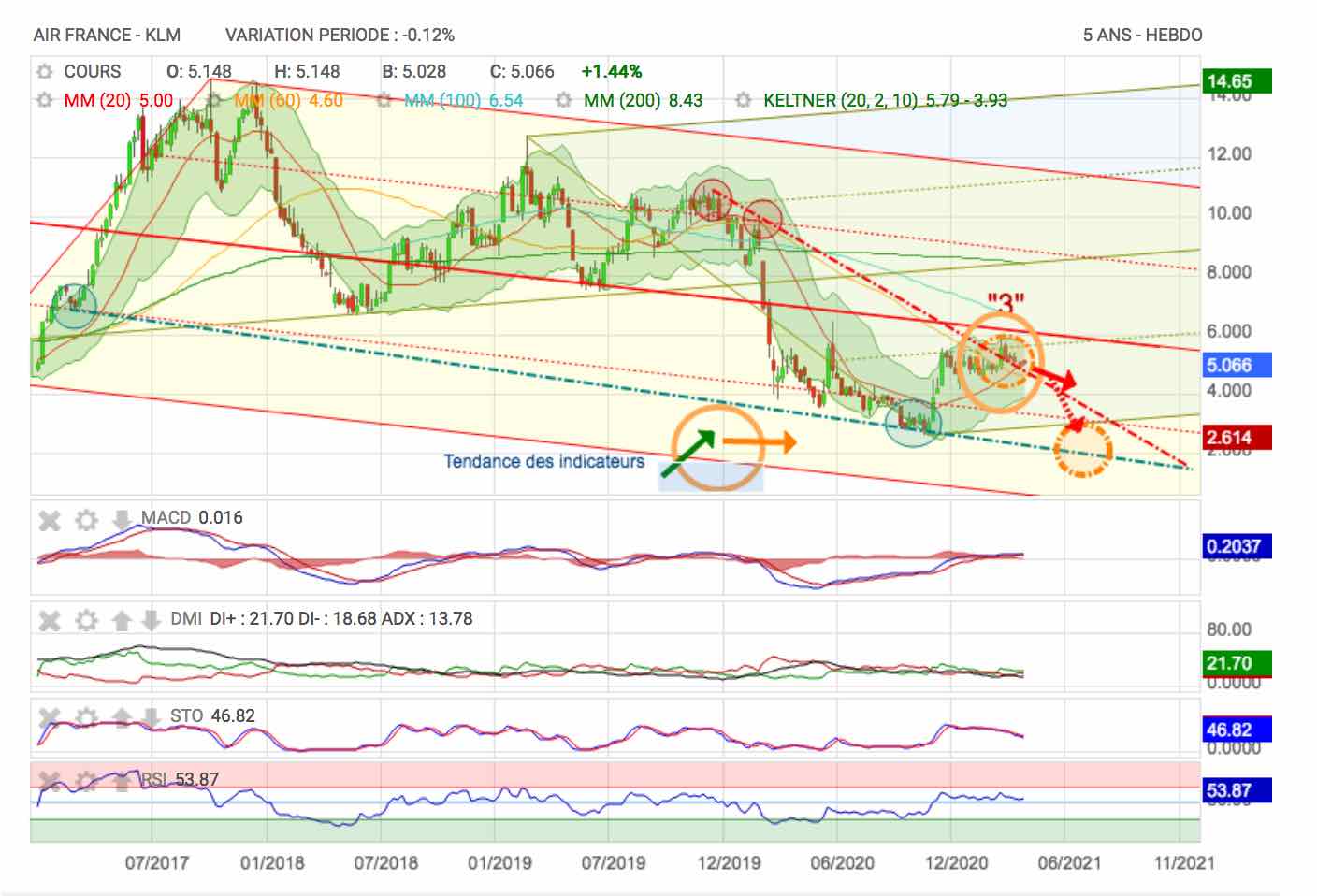
Task: Click the MM (60) 4.60 label
Action: (288, 100)
